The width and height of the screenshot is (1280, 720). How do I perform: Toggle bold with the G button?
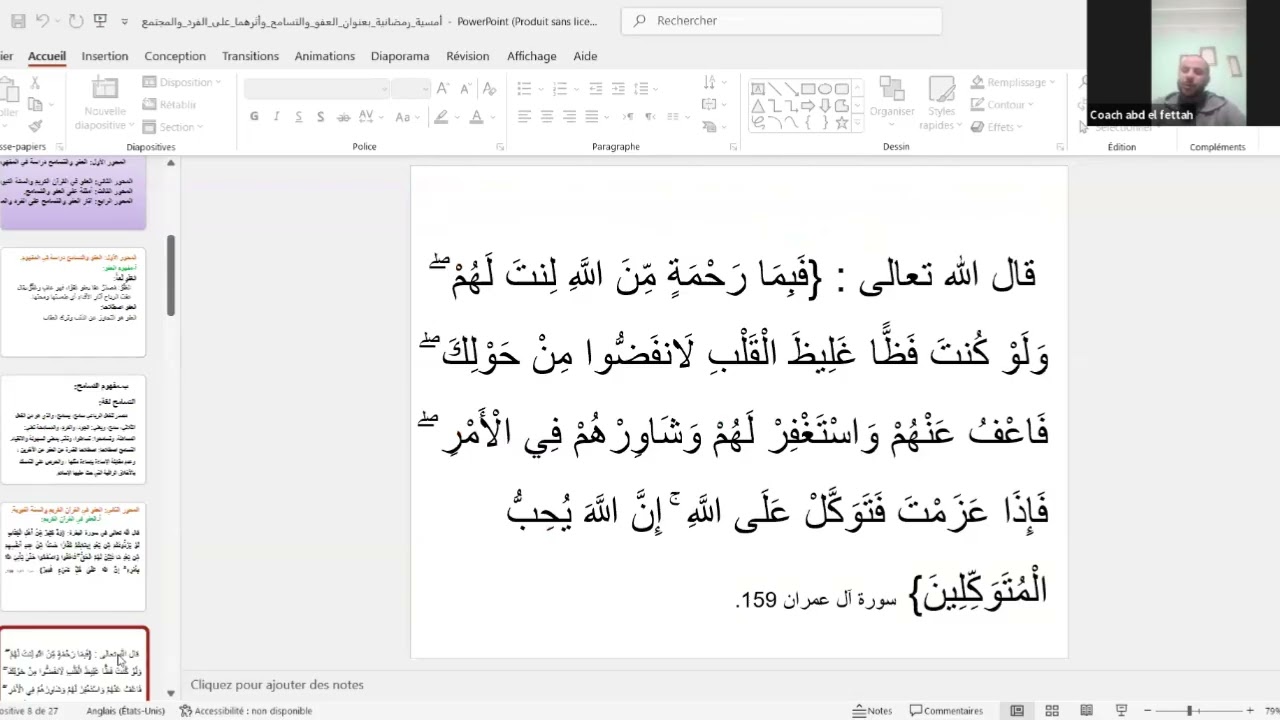(x=254, y=117)
